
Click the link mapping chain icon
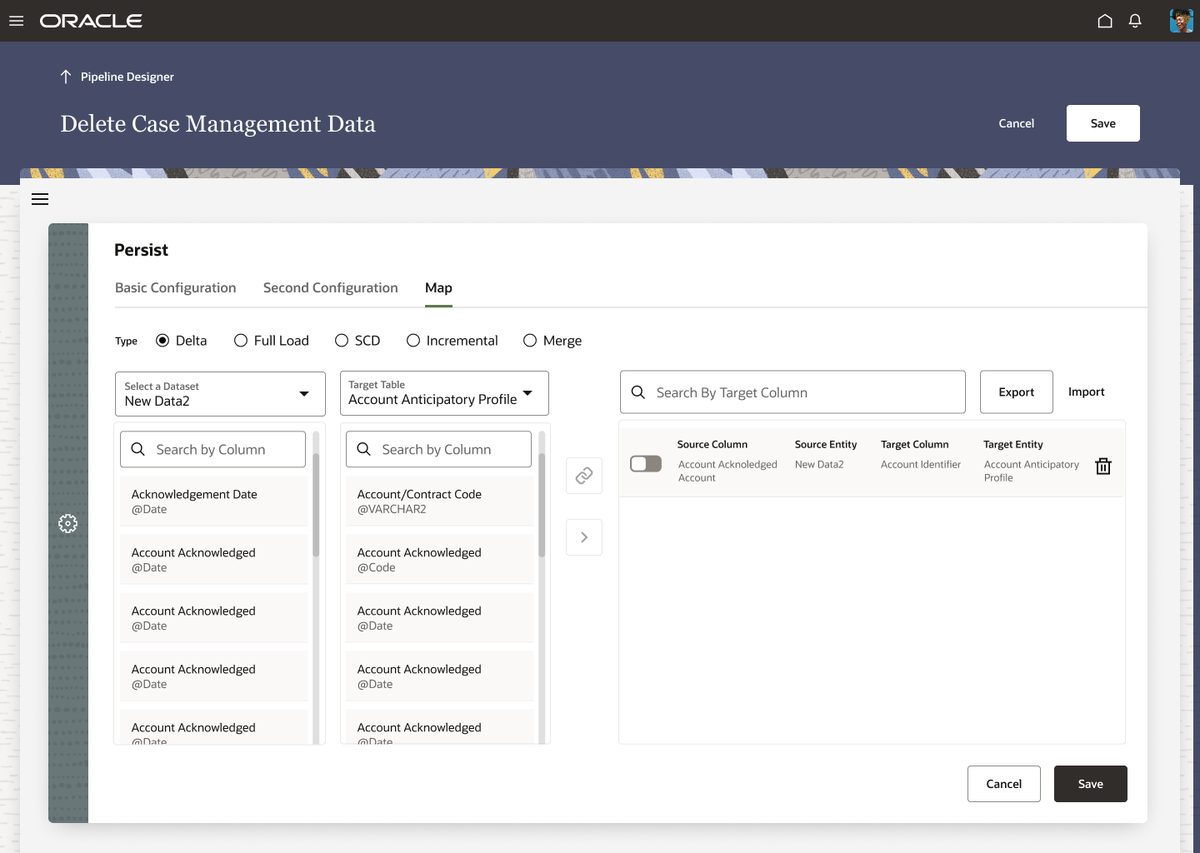584,476
